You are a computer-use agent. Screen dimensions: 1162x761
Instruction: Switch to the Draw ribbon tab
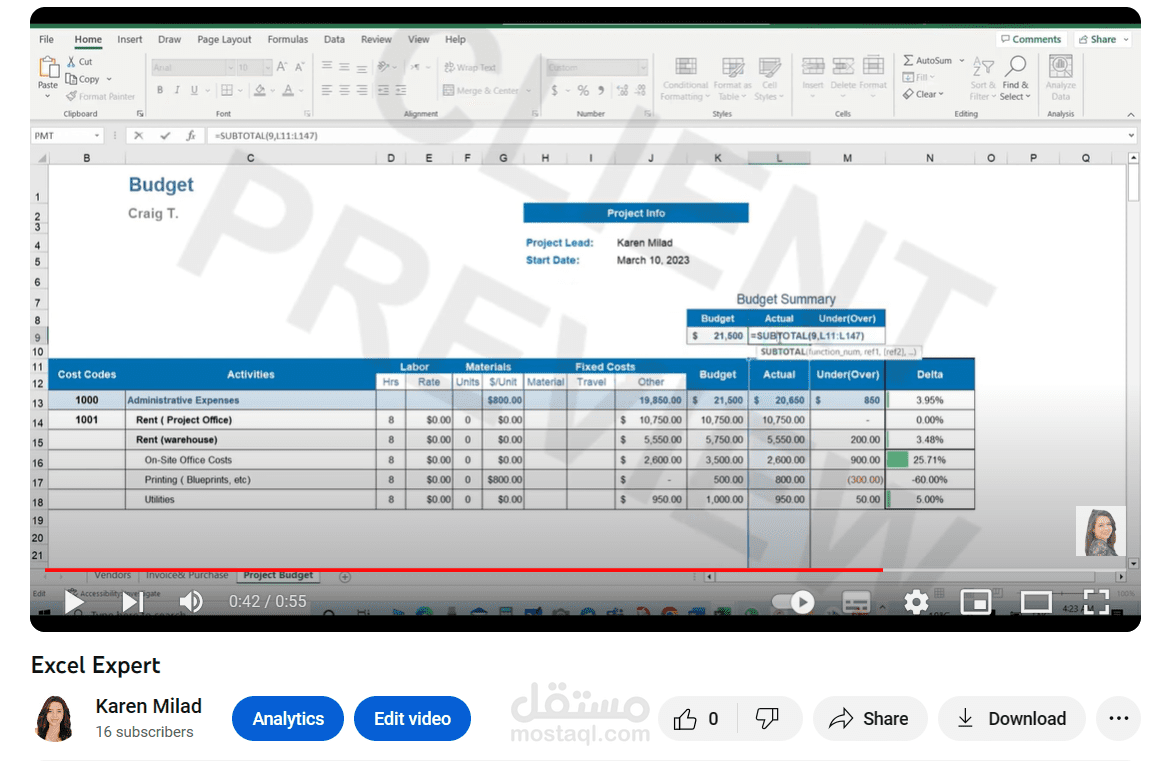169,39
